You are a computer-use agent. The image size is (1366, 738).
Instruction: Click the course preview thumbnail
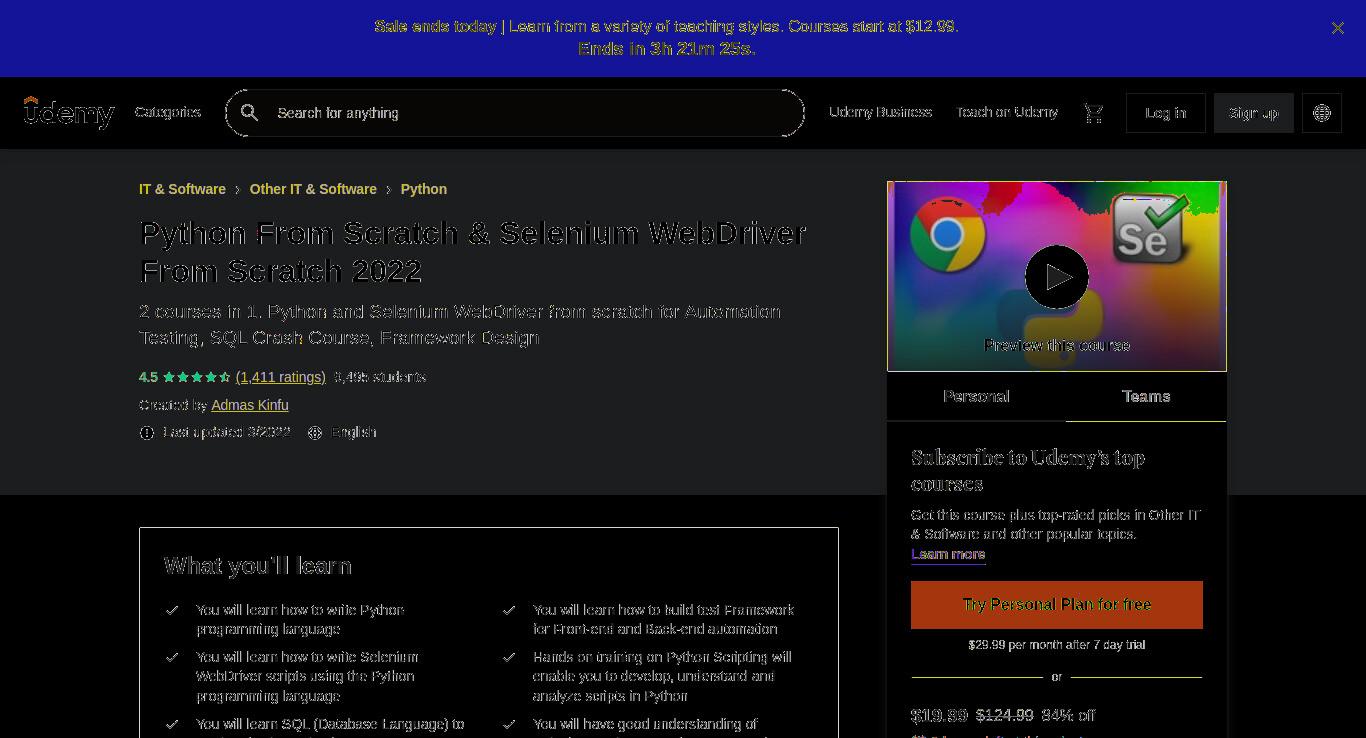pos(1057,277)
